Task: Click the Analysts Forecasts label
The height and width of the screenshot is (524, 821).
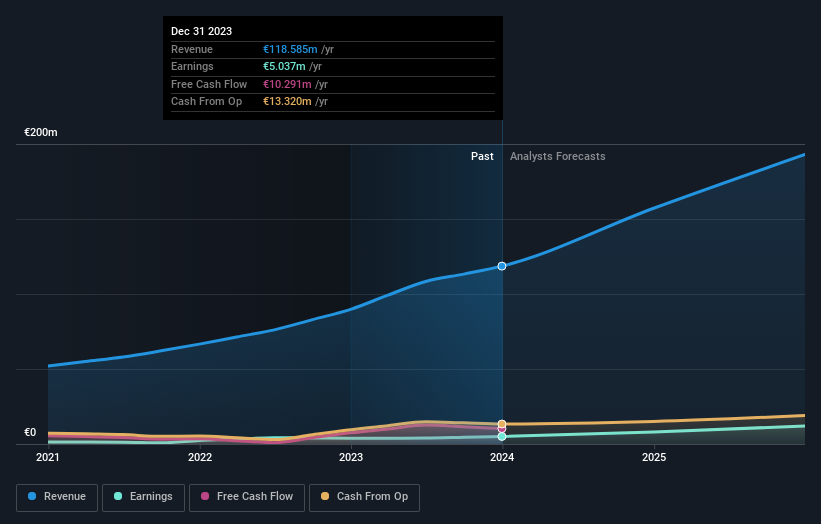Action: [558, 156]
